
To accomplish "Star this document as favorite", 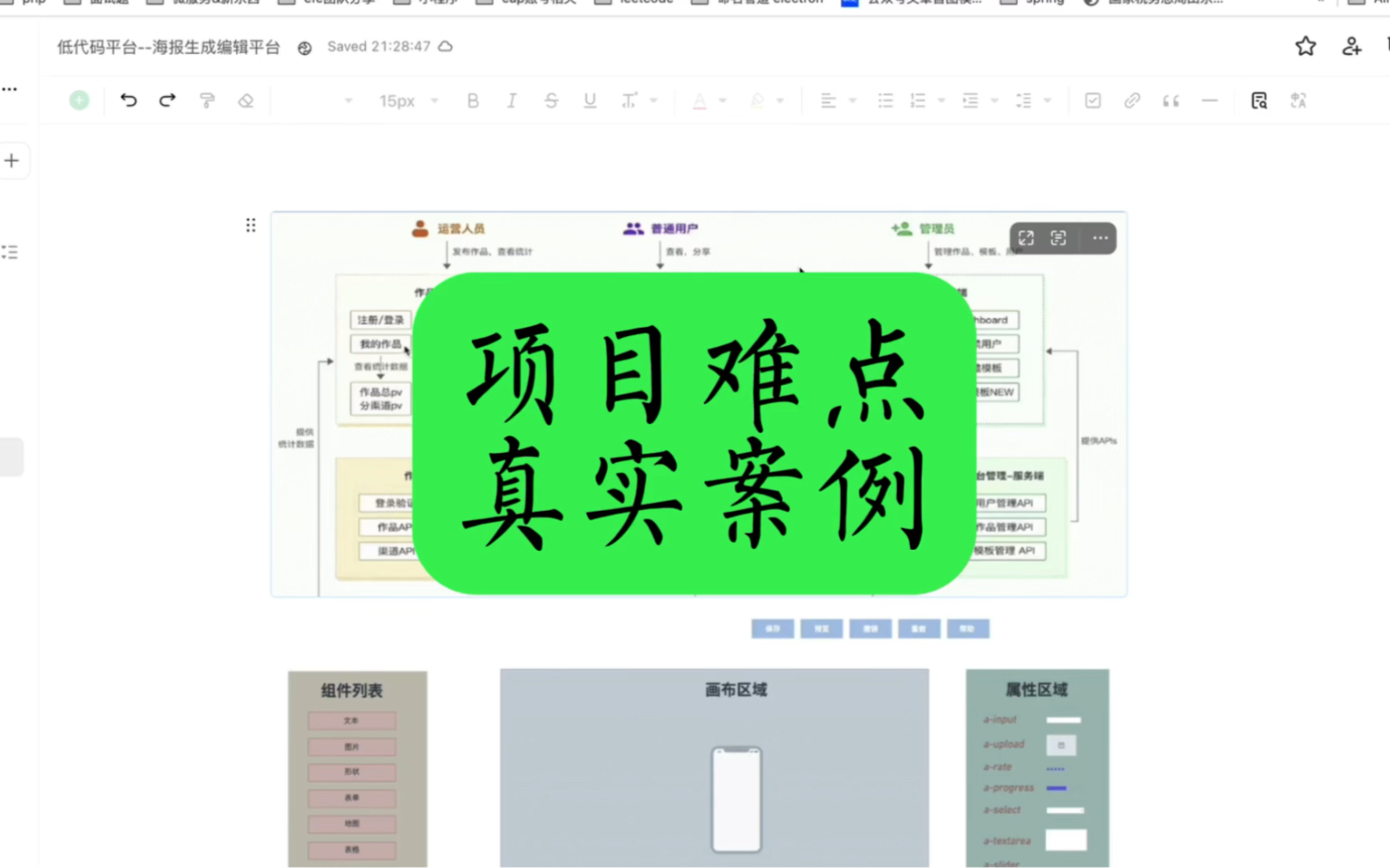I will click(x=1306, y=46).
